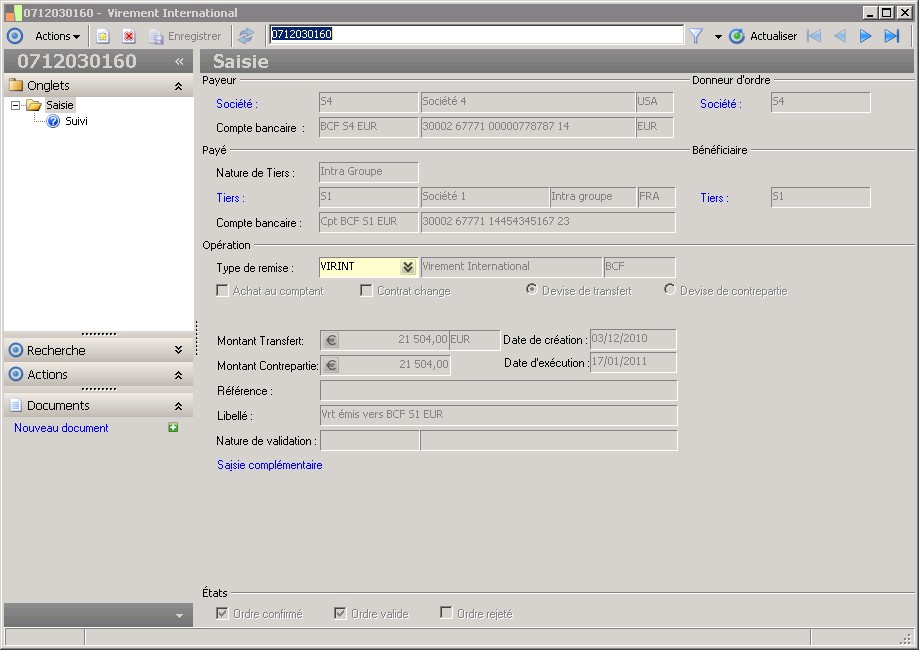Click the Onglets folder icon
The image size is (919, 650).
click(16, 85)
